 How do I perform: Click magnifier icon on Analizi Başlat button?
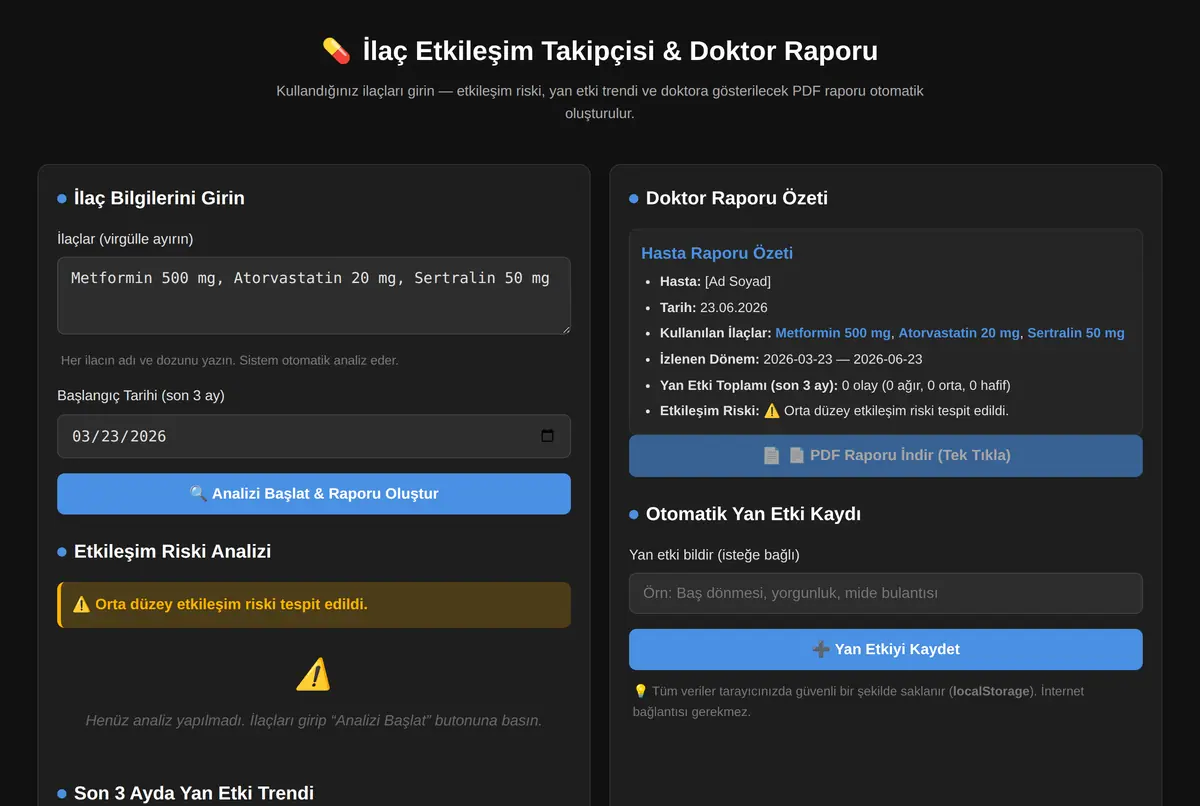click(198, 494)
